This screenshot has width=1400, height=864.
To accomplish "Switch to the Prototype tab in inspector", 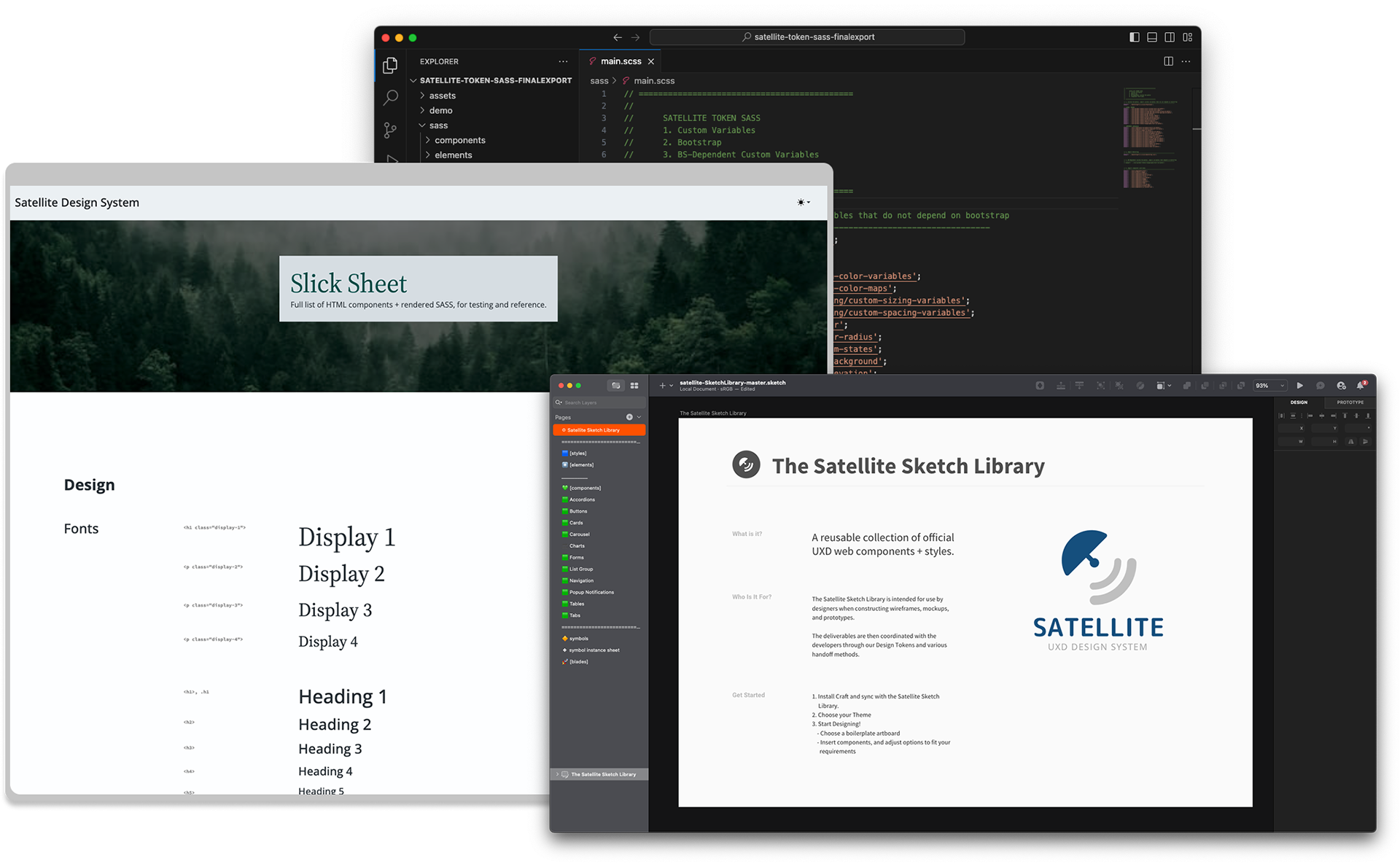I will [1350, 402].
